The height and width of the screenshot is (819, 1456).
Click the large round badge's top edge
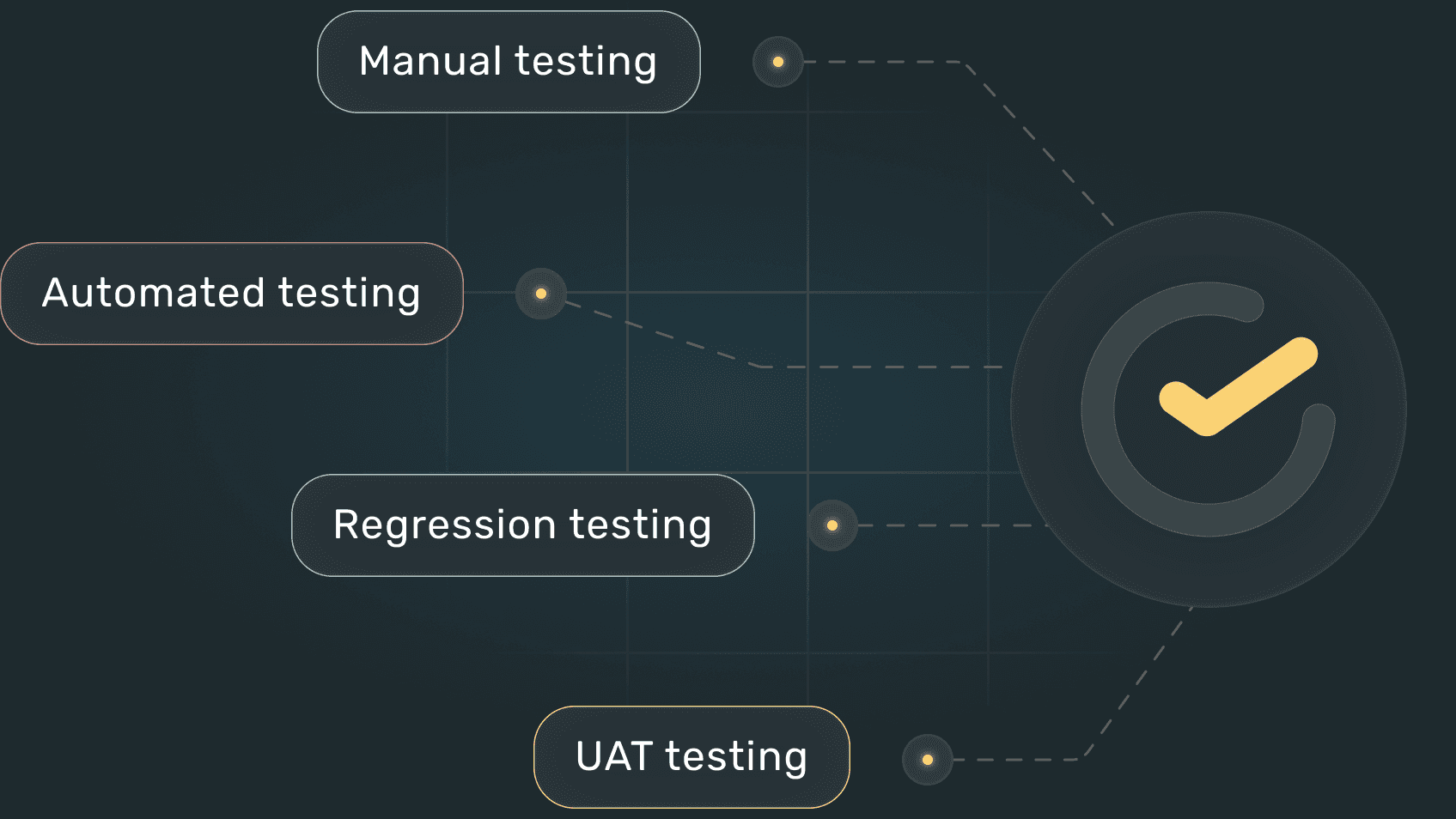[1209, 214]
